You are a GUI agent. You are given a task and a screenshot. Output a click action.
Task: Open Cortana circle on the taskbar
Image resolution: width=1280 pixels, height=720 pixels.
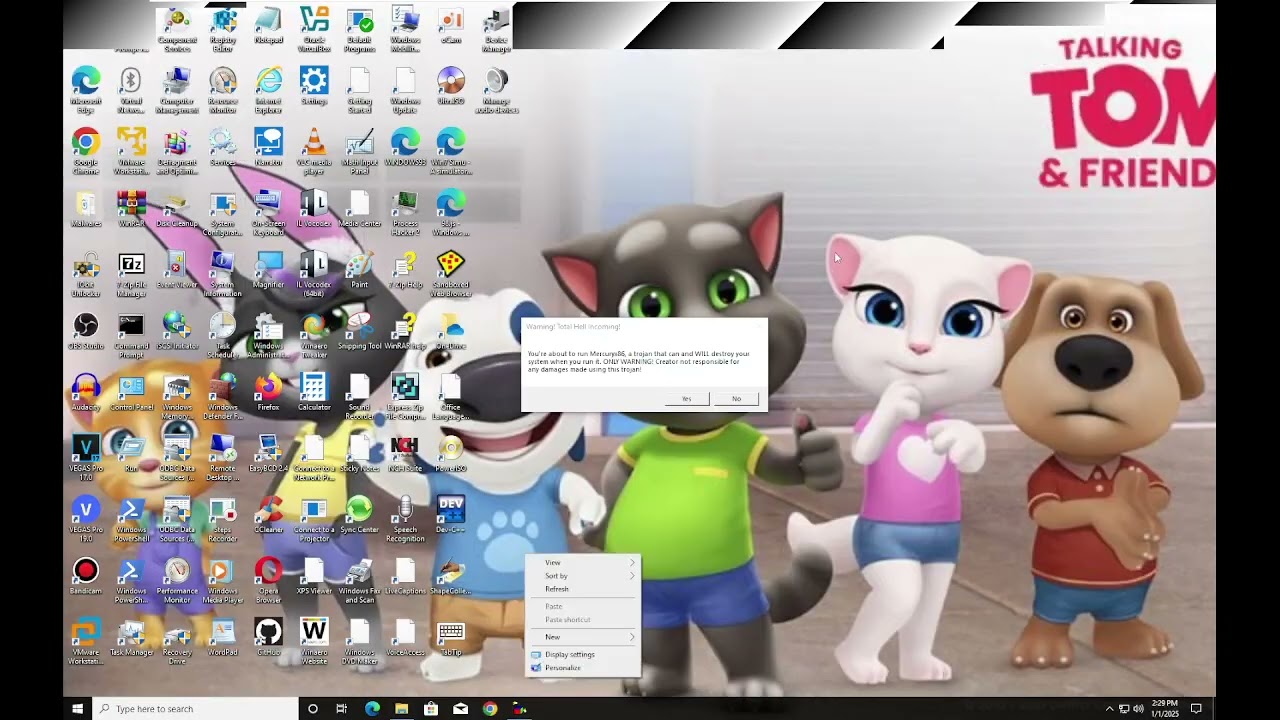(x=313, y=709)
